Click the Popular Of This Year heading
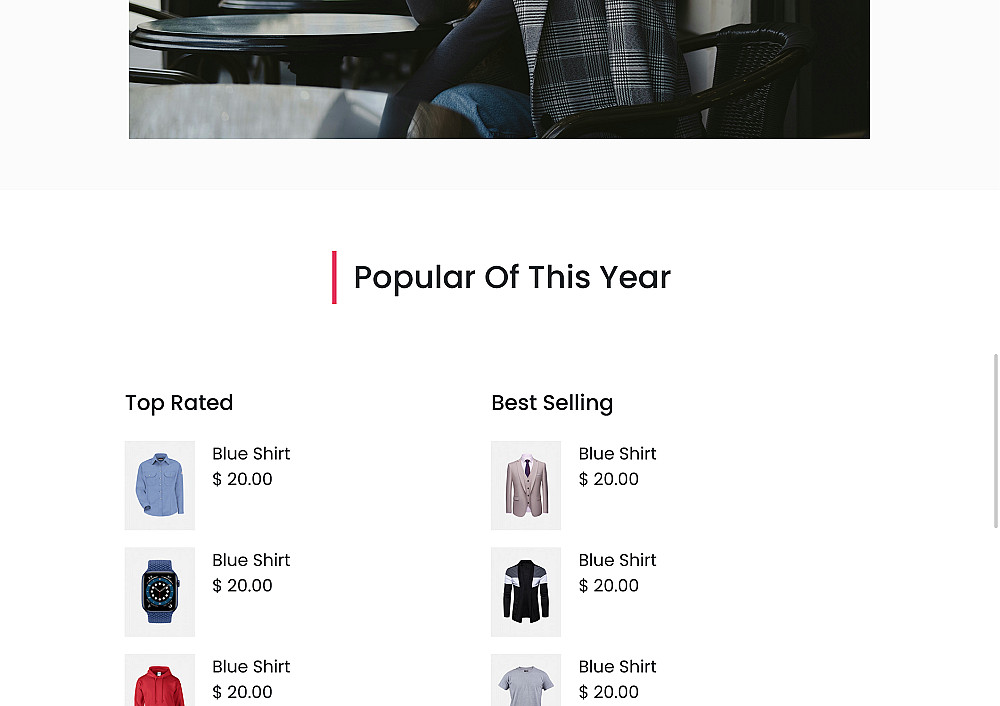The height and width of the screenshot is (706, 1000). coord(512,277)
